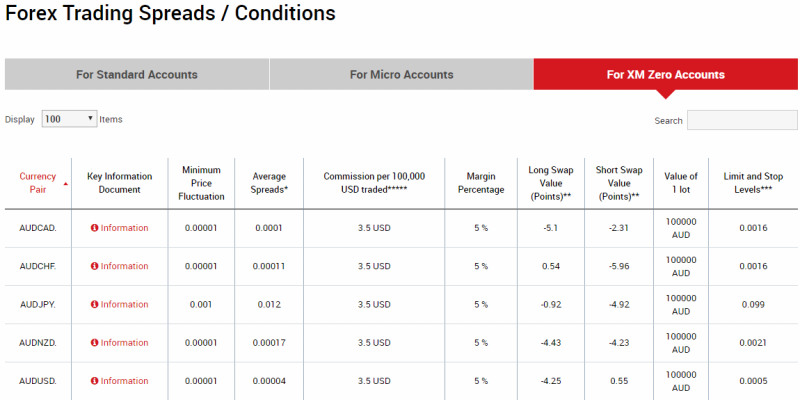Image resolution: width=800 pixels, height=400 pixels.
Task: Sort by Margin Percentage column header
Action: click(481, 183)
